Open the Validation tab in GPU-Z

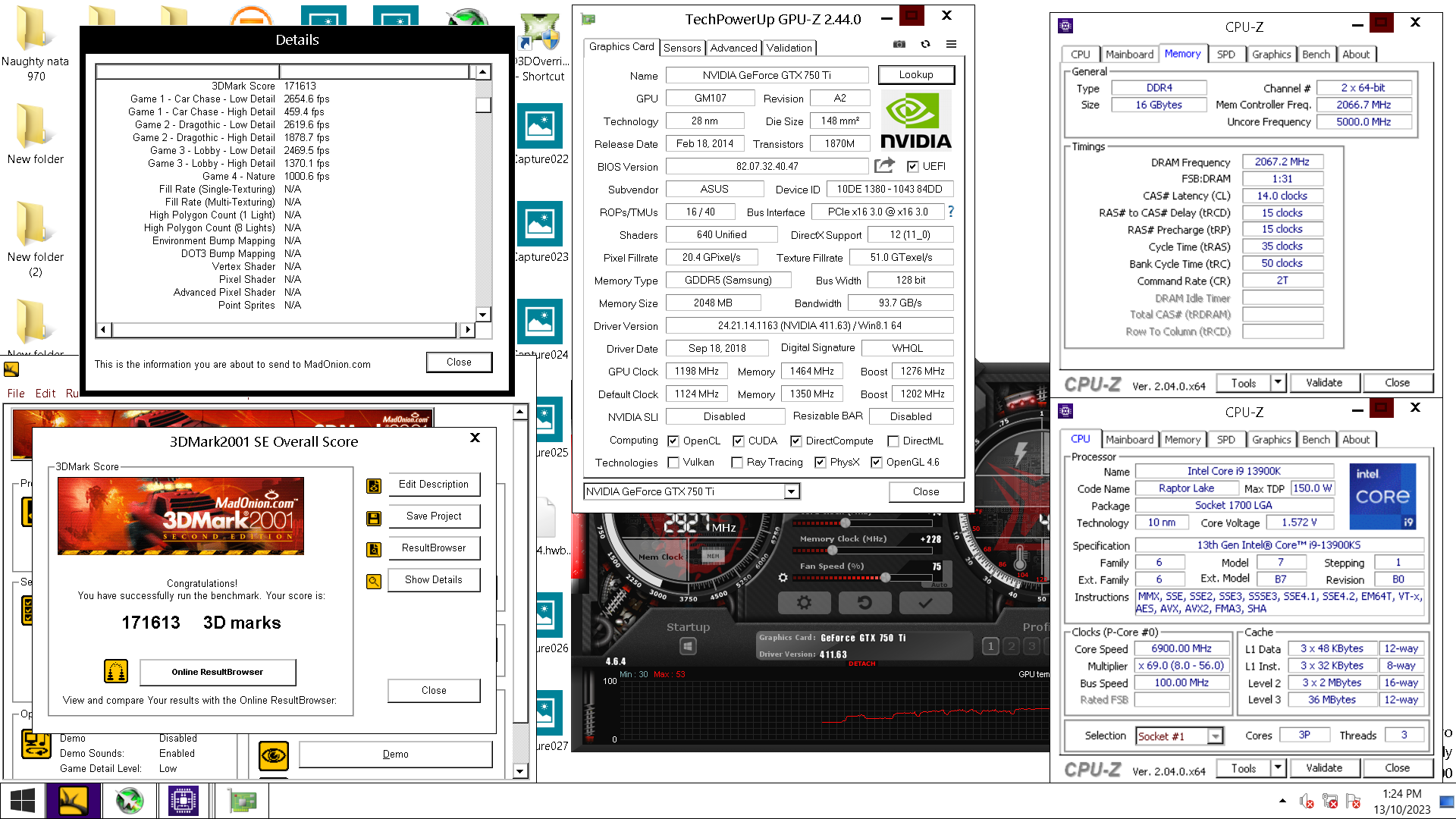coord(789,48)
